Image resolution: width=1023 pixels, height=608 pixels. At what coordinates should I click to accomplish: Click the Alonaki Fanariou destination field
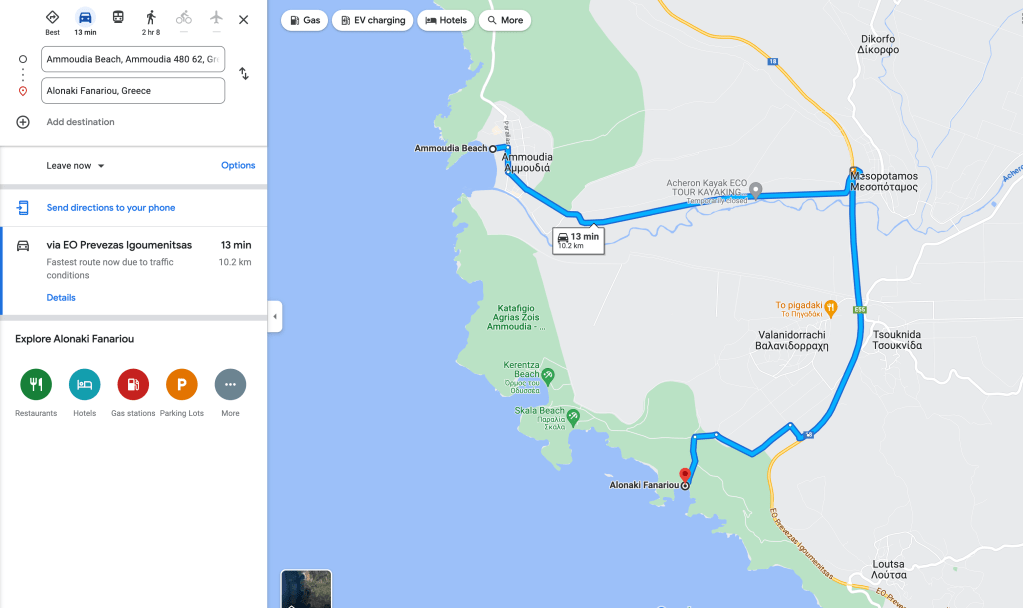133,91
